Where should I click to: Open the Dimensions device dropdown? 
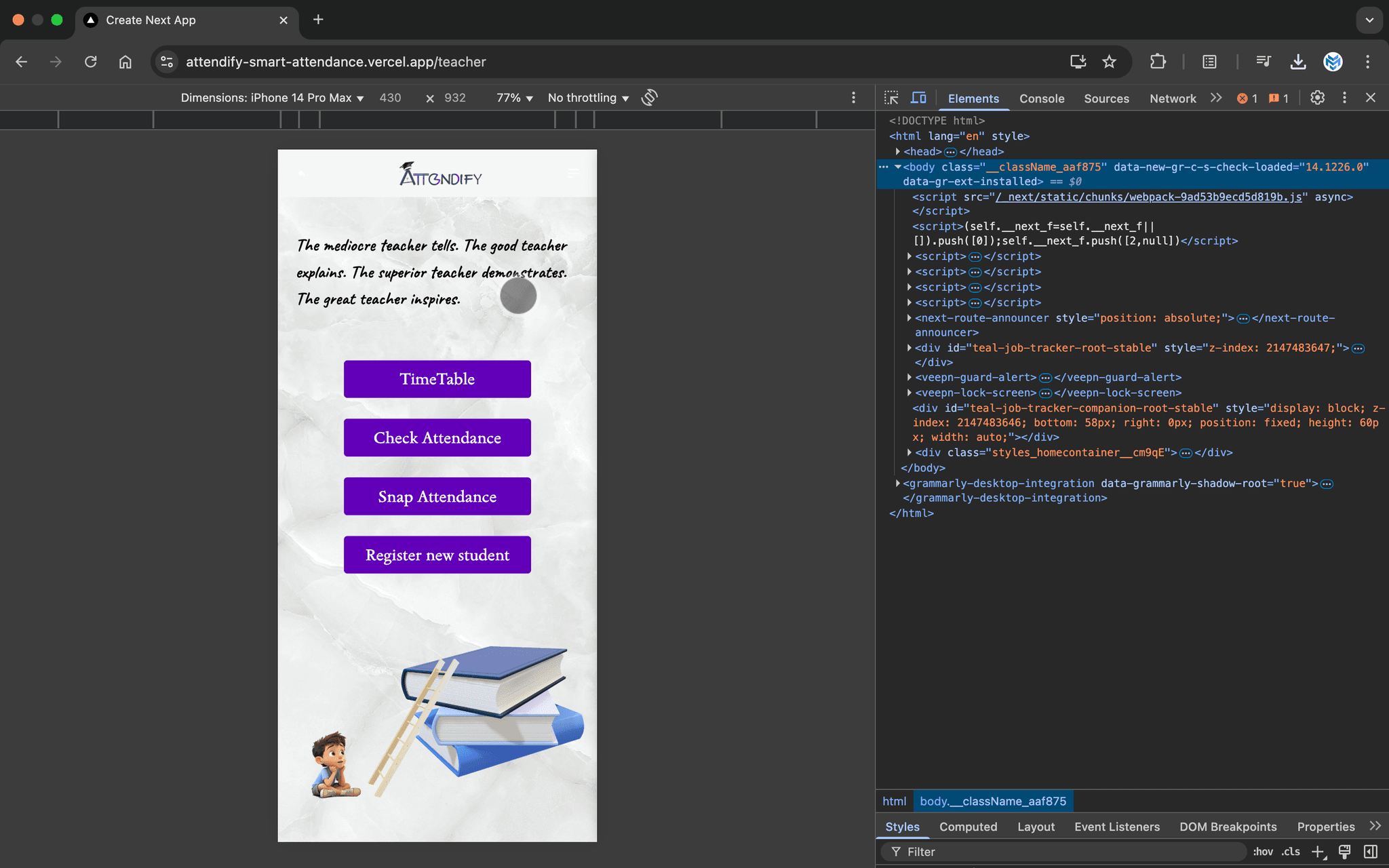tap(272, 98)
